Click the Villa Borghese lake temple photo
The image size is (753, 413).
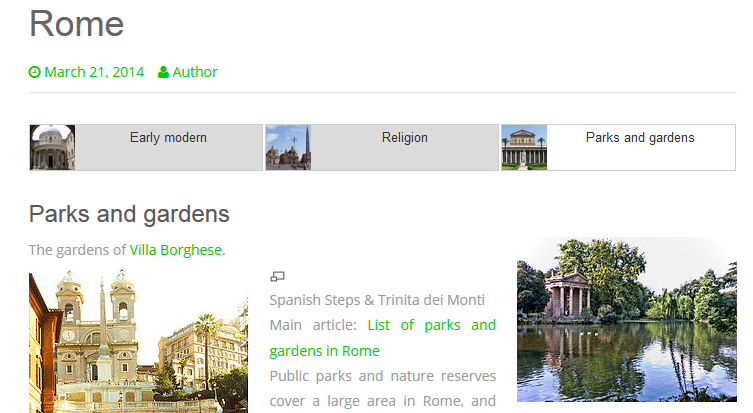tap(627, 319)
